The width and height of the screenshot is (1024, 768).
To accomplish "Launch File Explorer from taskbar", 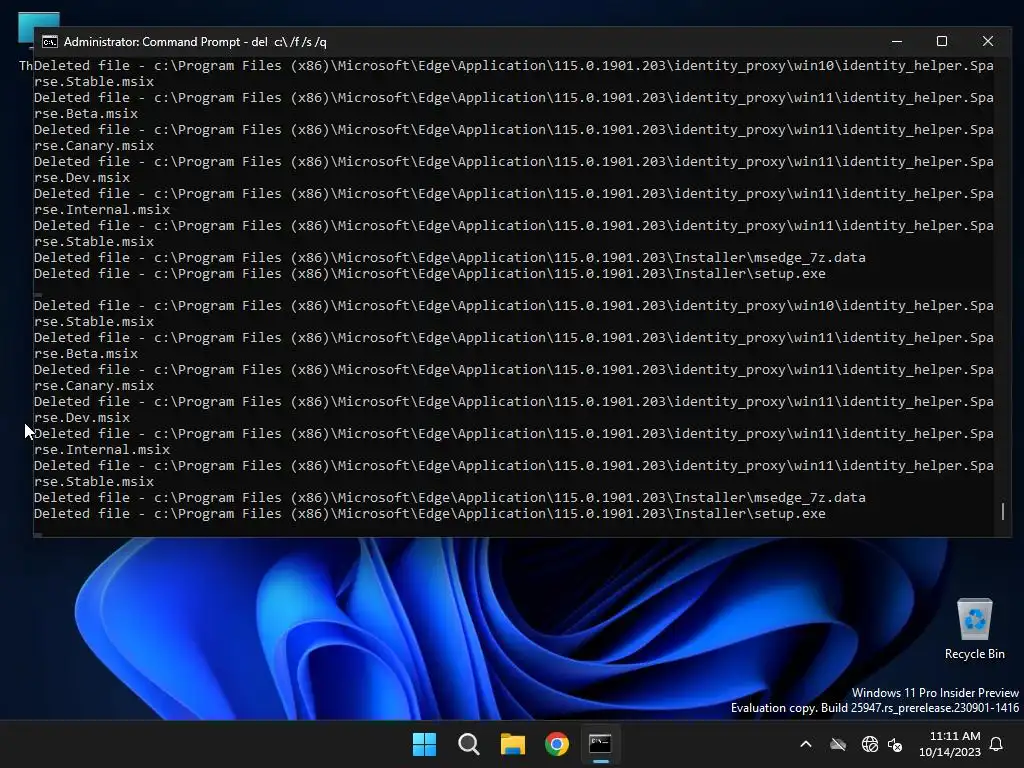I will pyautogui.click(x=513, y=744).
